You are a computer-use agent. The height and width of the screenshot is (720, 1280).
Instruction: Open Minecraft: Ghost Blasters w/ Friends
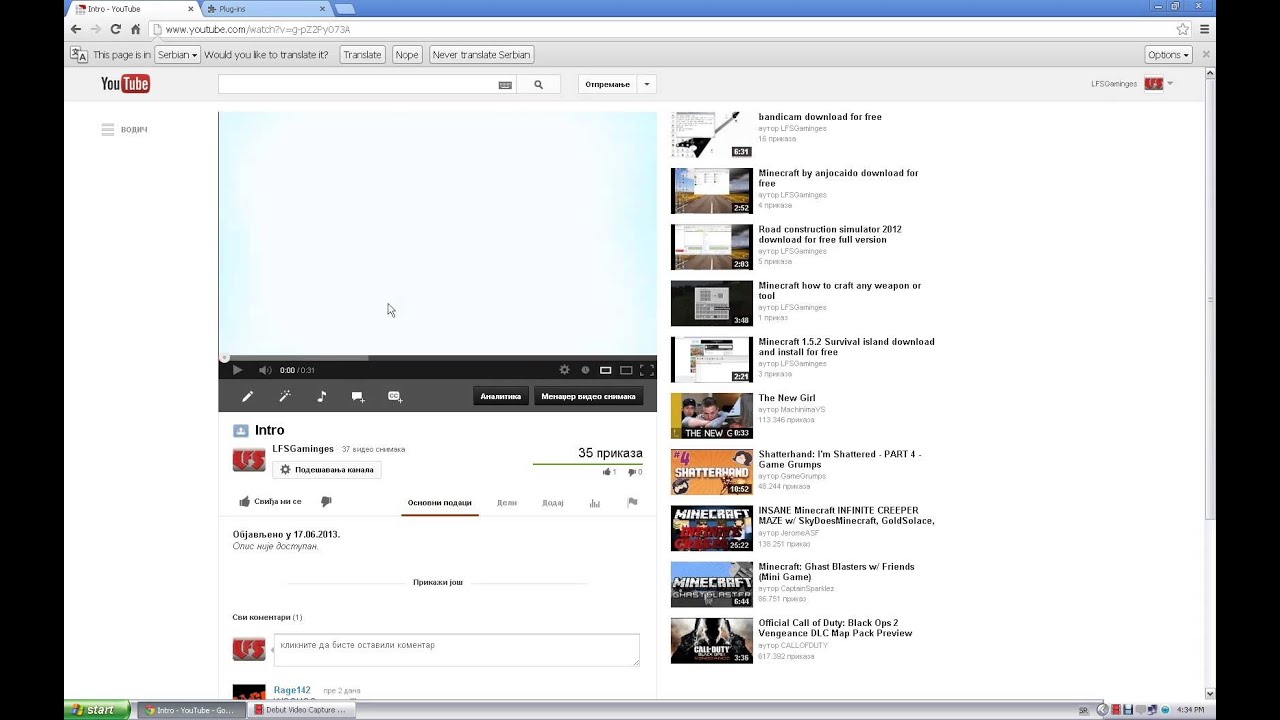836,572
